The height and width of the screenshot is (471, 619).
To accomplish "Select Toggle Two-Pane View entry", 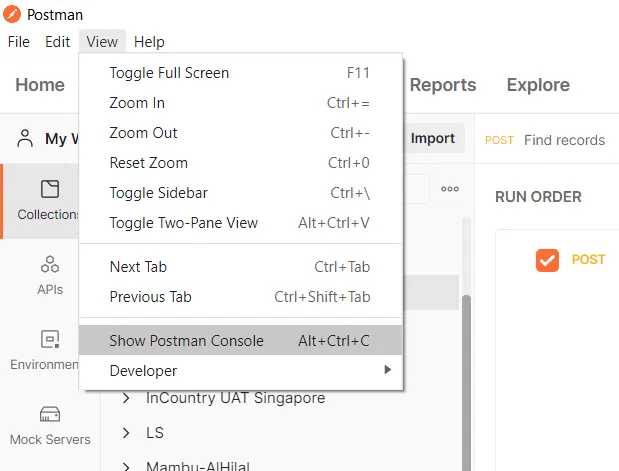I will [x=240, y=223].
